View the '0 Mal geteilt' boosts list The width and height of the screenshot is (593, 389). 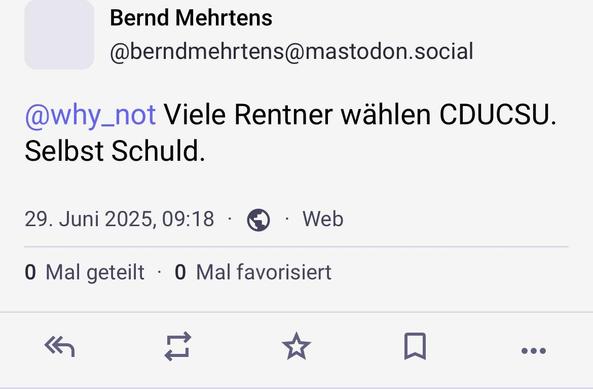84,273
